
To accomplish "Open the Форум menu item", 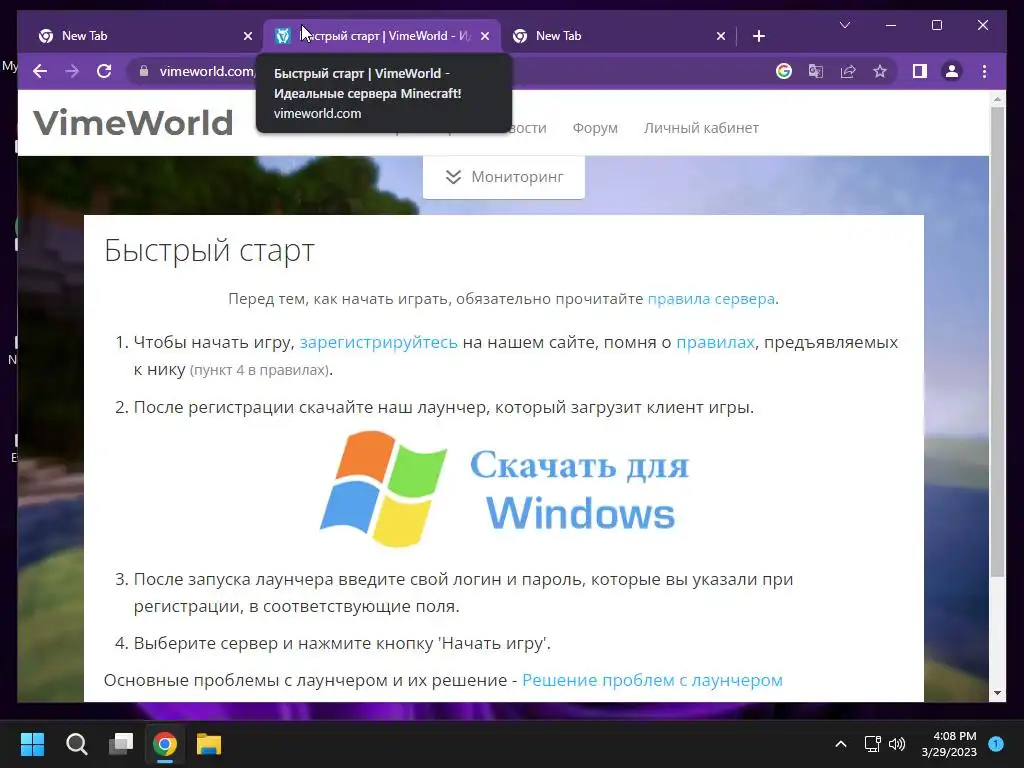I will click(595, 128).
